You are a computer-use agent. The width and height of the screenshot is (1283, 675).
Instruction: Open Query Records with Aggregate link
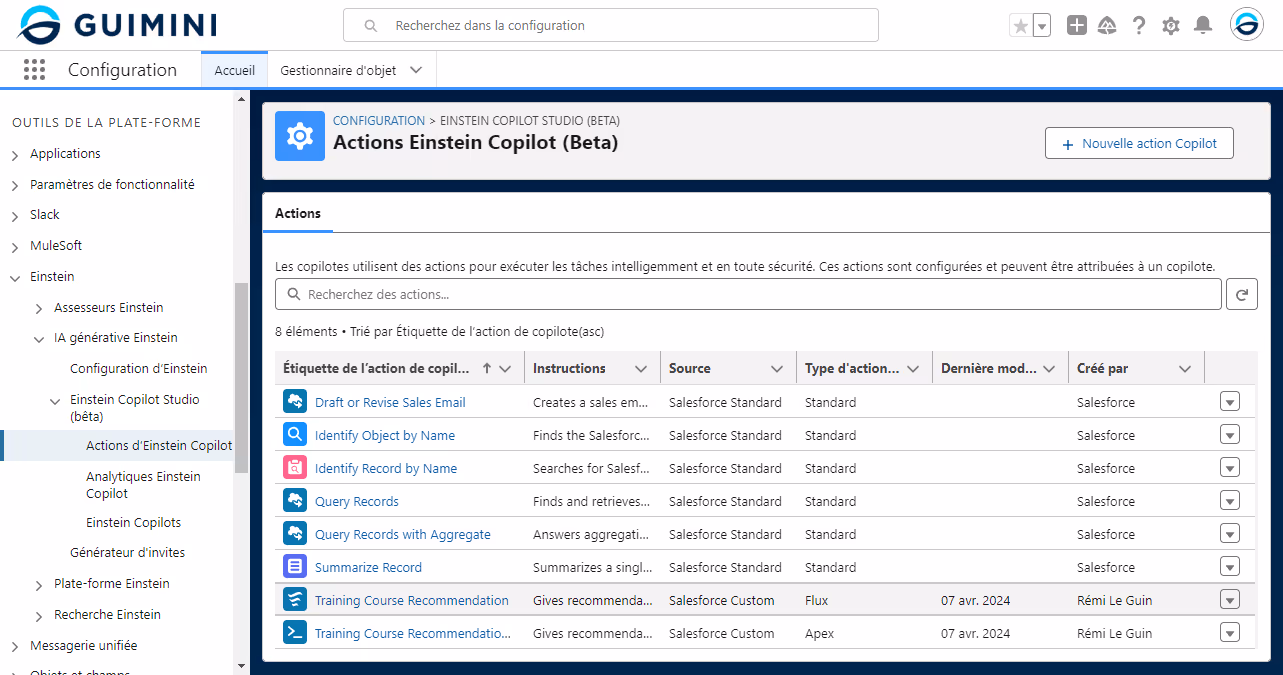pyautogui.click(x=403, y=534)
